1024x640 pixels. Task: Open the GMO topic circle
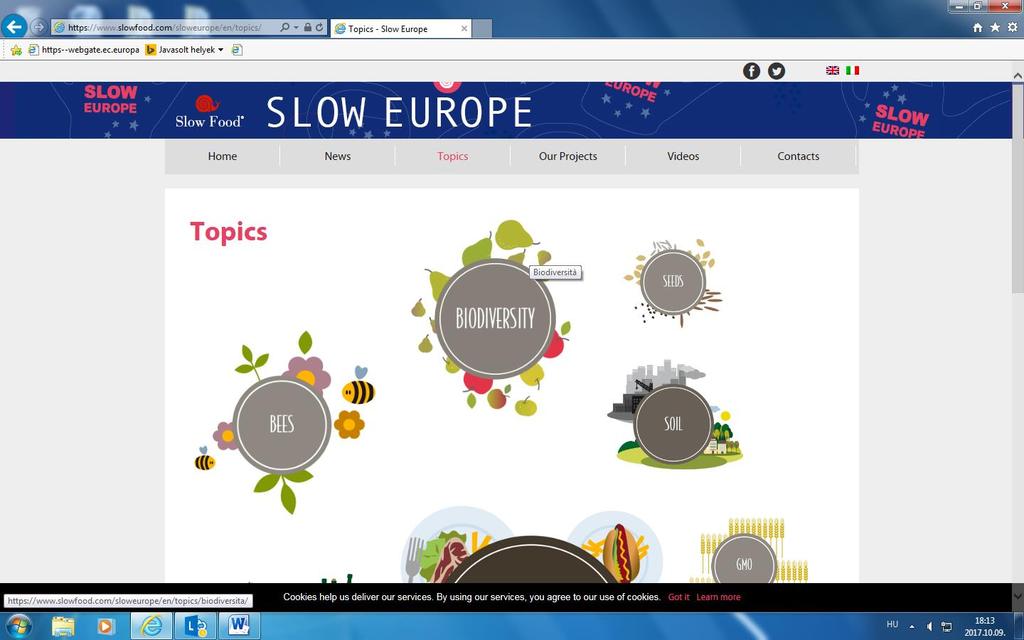[744, 563]
